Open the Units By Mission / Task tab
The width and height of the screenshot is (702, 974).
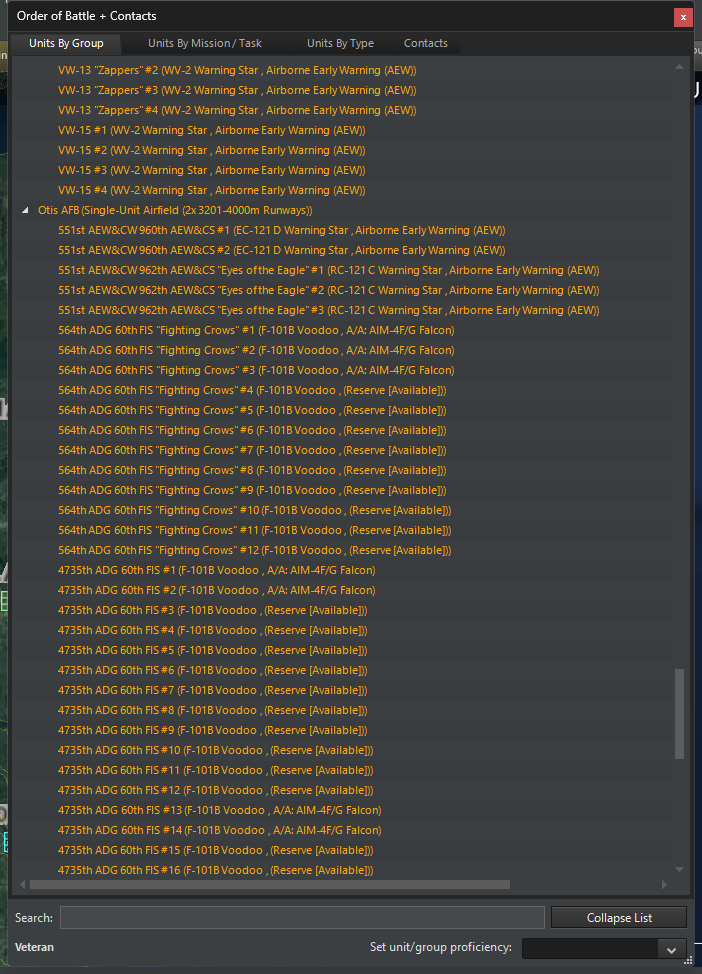click(204, 43)
